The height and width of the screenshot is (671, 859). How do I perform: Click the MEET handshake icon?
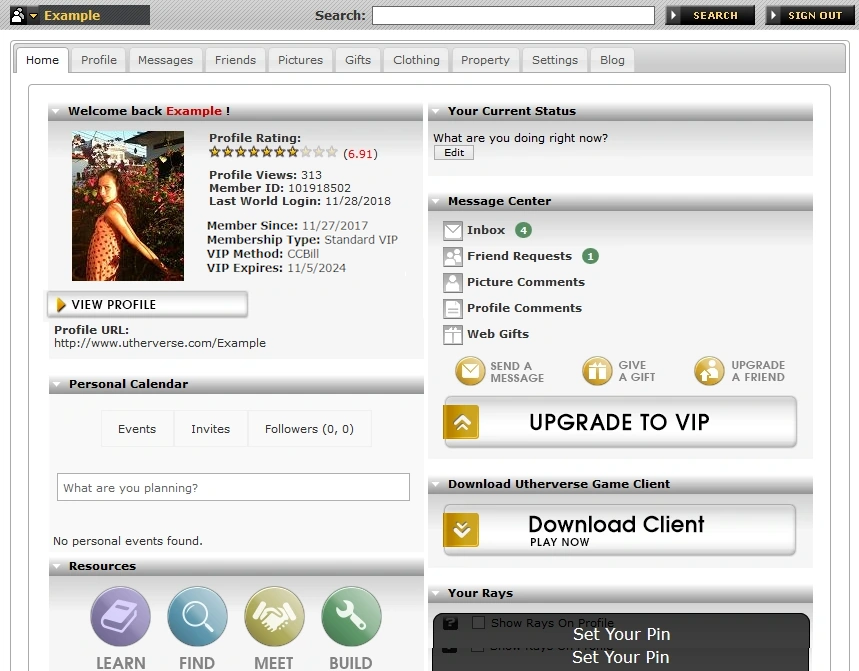tap(274, 617)
